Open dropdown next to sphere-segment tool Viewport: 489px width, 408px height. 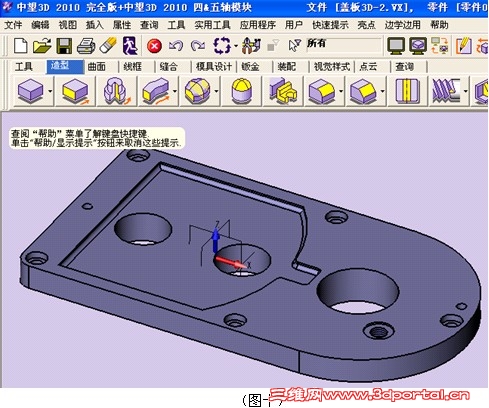coord(216,91)
